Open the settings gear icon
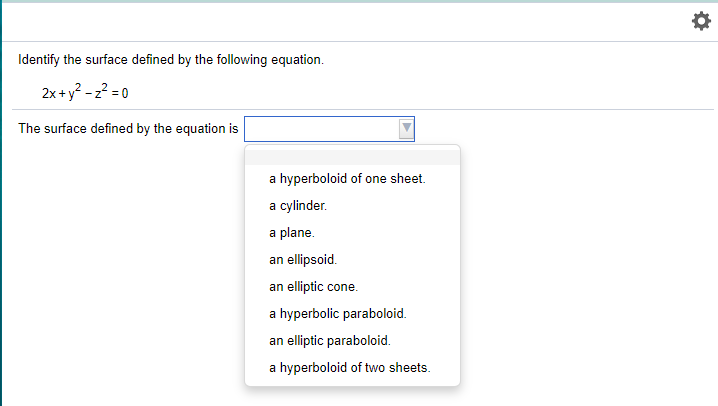This screenshot has width=718, height=406. (701, 22)
